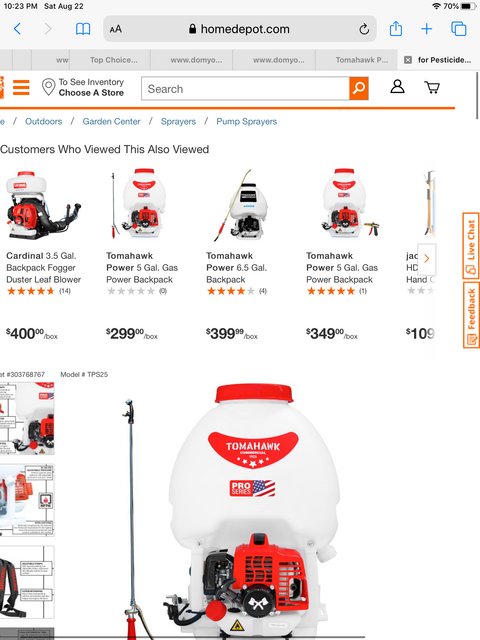Open the Home Depot hamburger menu
Screen dimensions: 480x640
(x=21, y=87)
